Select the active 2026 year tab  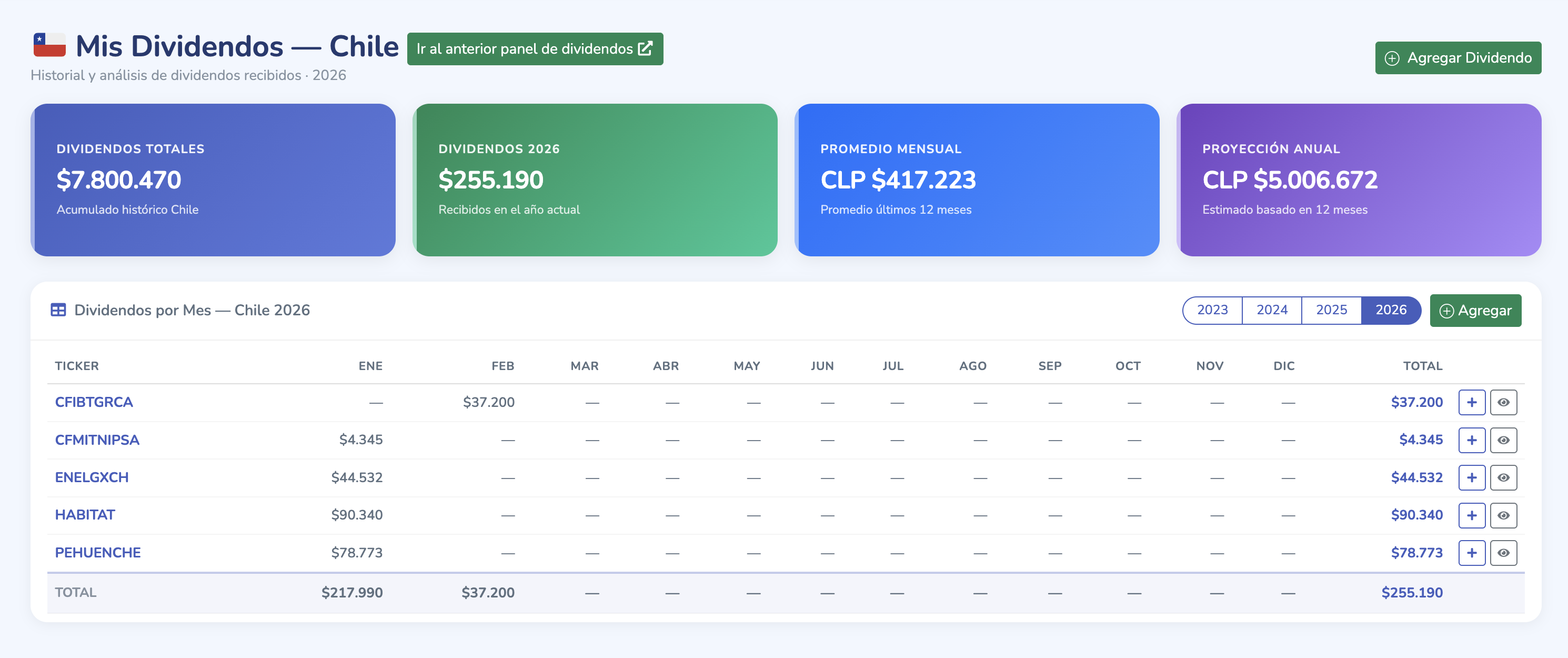pyautogui.click(x=1391, y=310)
